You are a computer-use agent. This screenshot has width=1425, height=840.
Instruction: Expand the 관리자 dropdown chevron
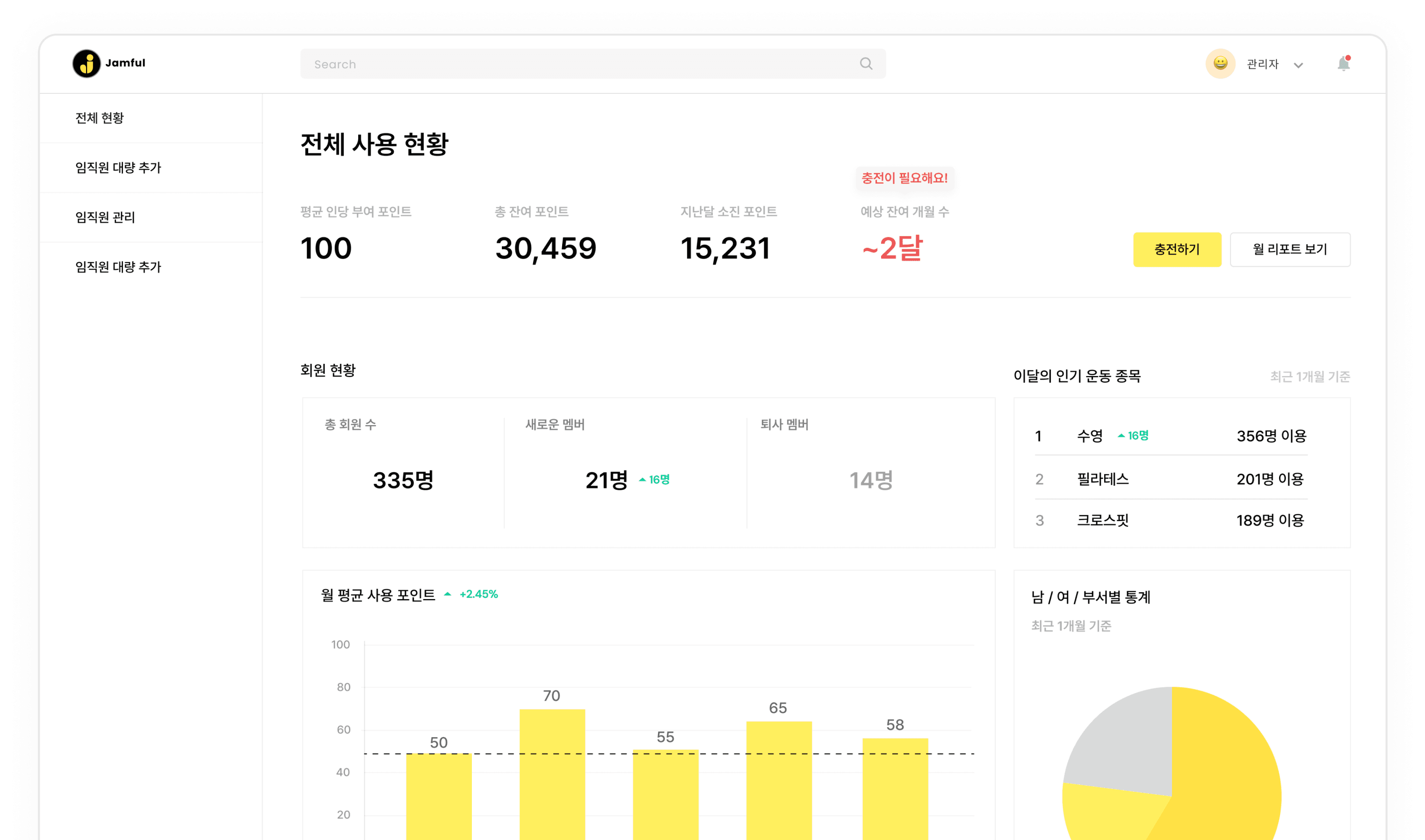(1299, 65)
